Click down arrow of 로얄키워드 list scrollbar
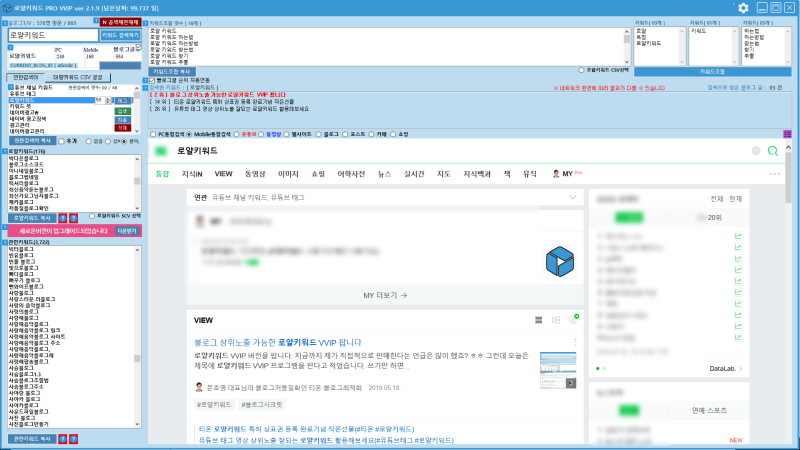Image resolution: width=800 pixels, height=450 pixels. pyautogui.click(x=137, y=208)
